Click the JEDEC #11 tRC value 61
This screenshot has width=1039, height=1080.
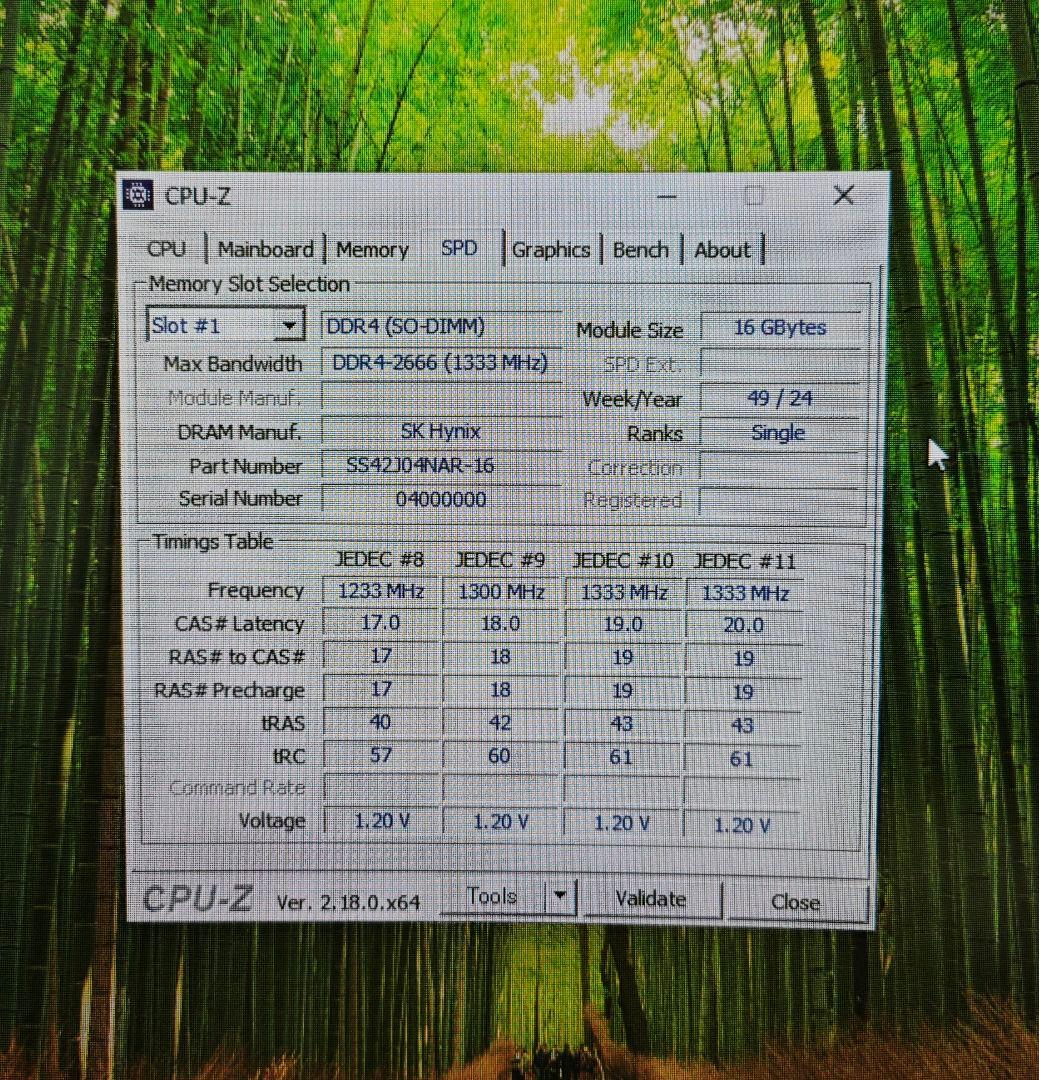click(x=741, y=759)
